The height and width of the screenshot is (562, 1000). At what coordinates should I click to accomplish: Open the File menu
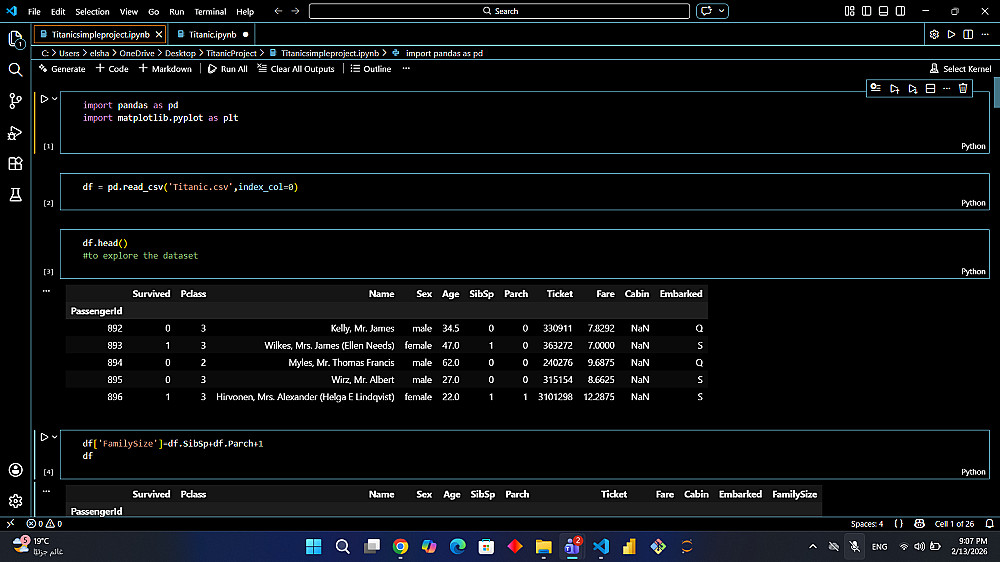click(34, 11)
